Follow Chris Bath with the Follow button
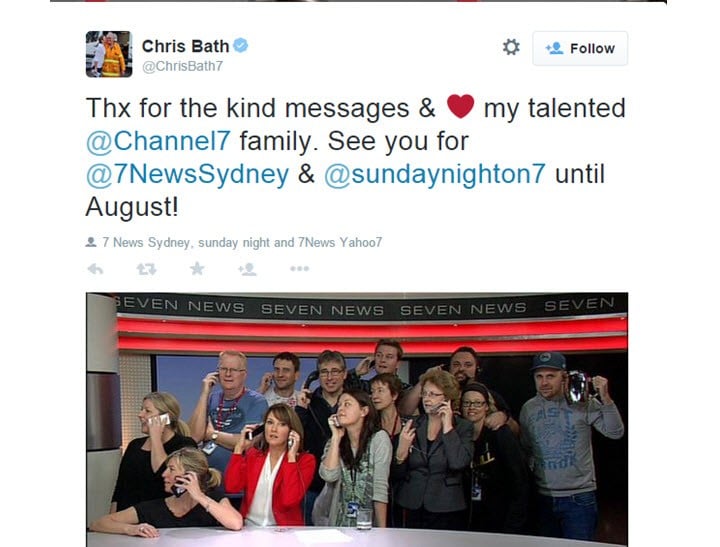 [580, 48]
